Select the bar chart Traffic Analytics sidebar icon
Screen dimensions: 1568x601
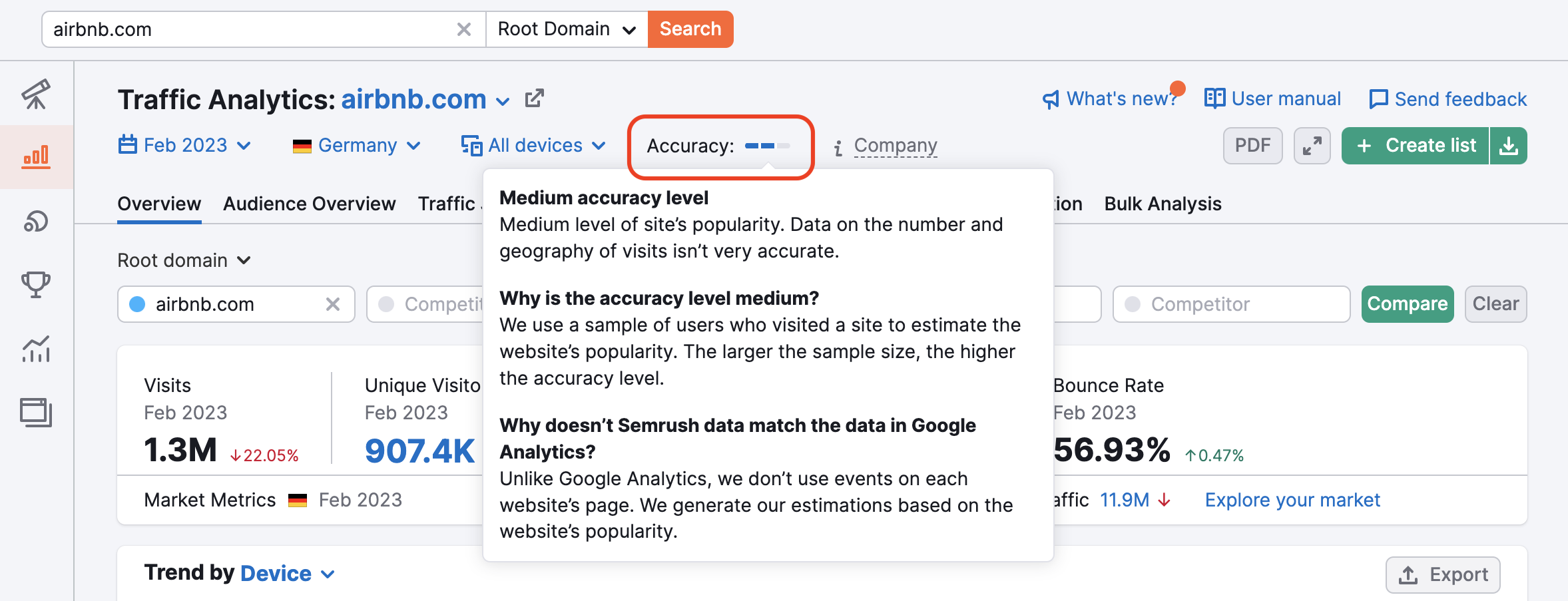coord(36,157)
